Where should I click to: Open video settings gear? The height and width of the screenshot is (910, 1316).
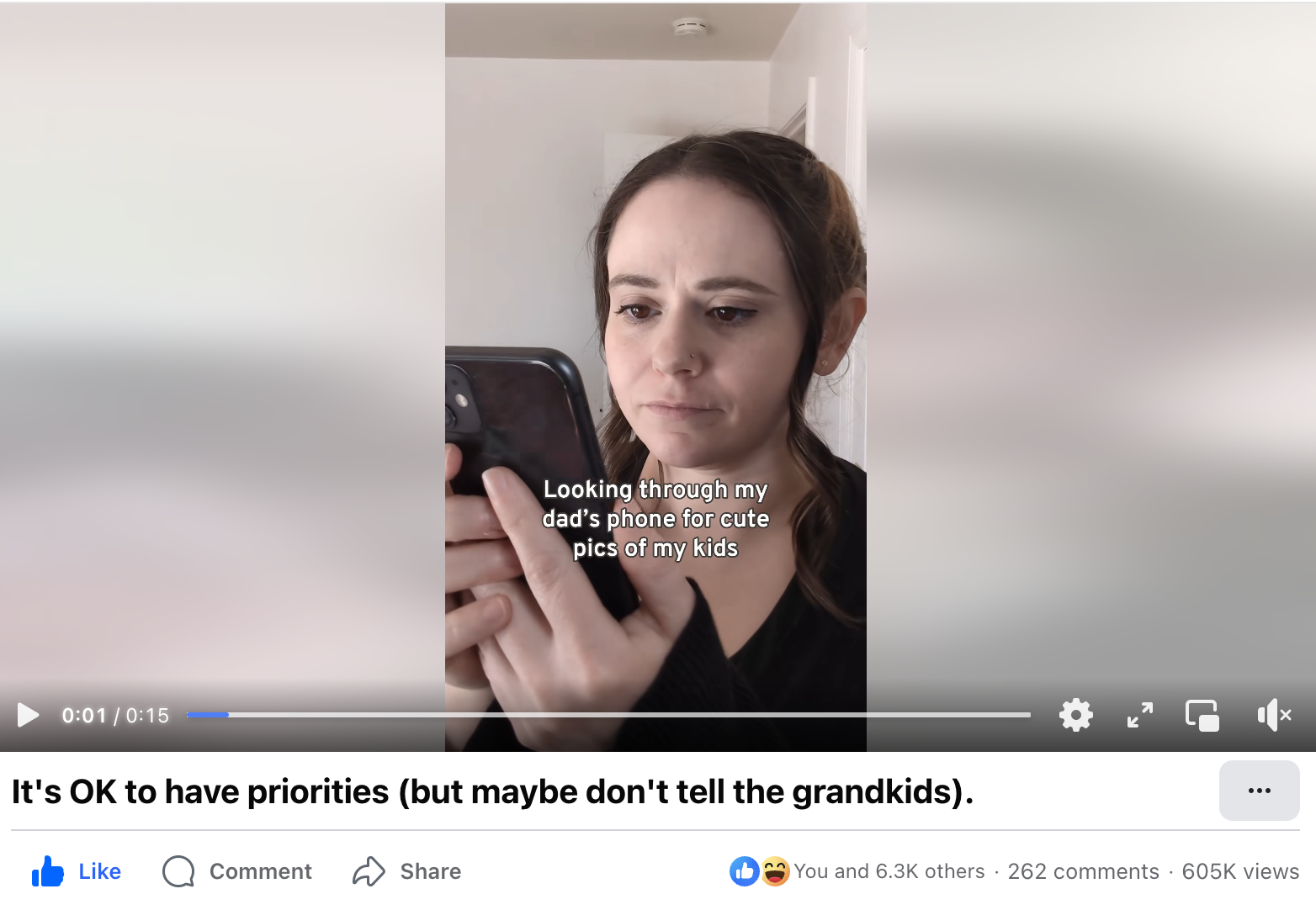click(x=1075, y=716)
